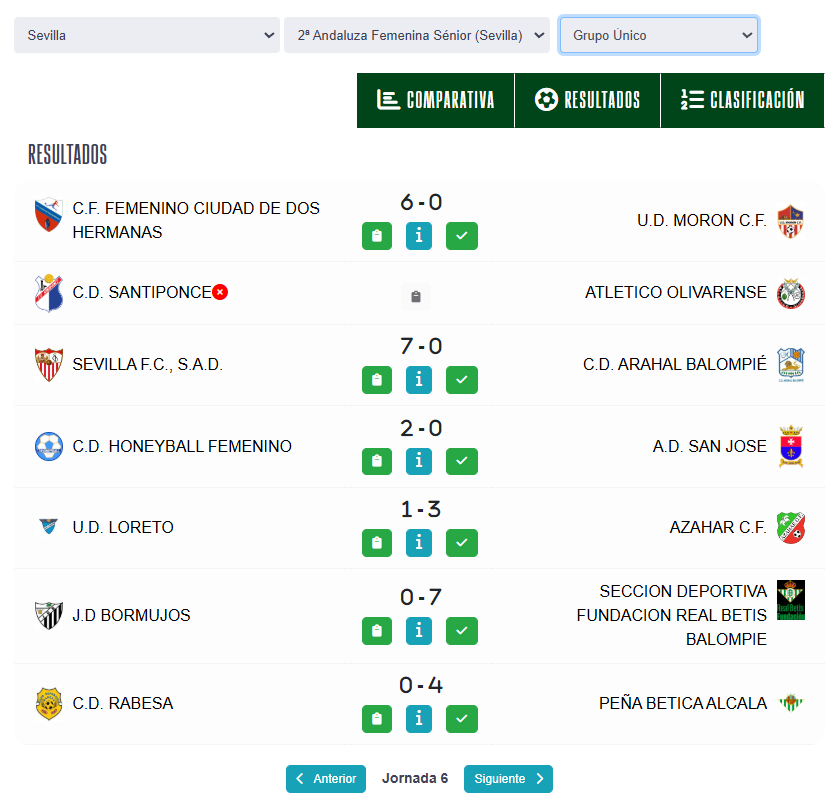Switch to the Comparativa tab
This screenshot has height=802, width=827.
(x=436, y=100)
